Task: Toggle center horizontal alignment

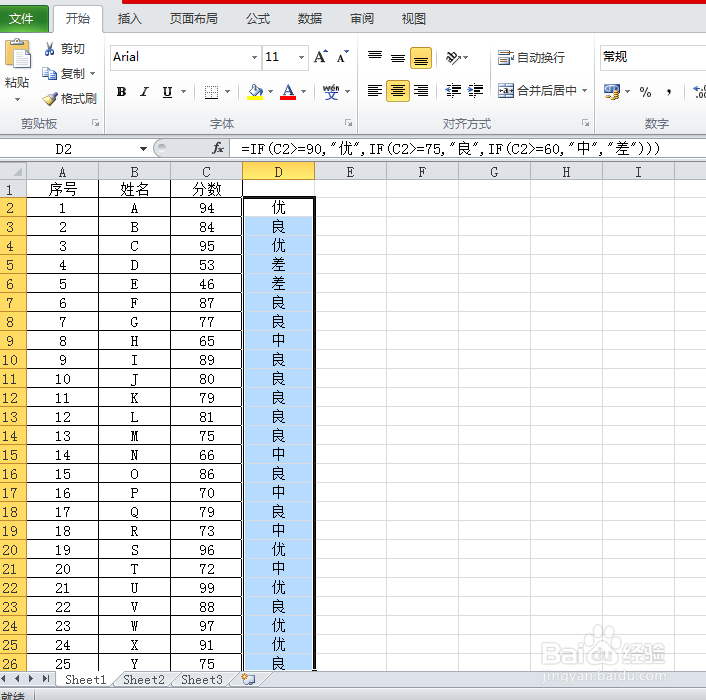Action: click(398, 91)
